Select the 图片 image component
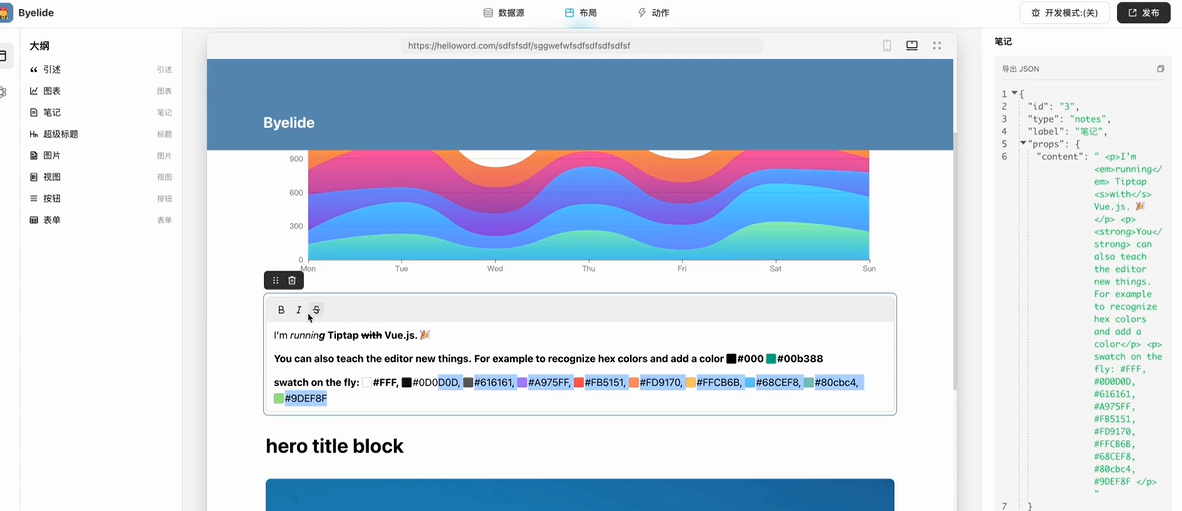Viewport: 1182px width, 511px height. (100, 155)
